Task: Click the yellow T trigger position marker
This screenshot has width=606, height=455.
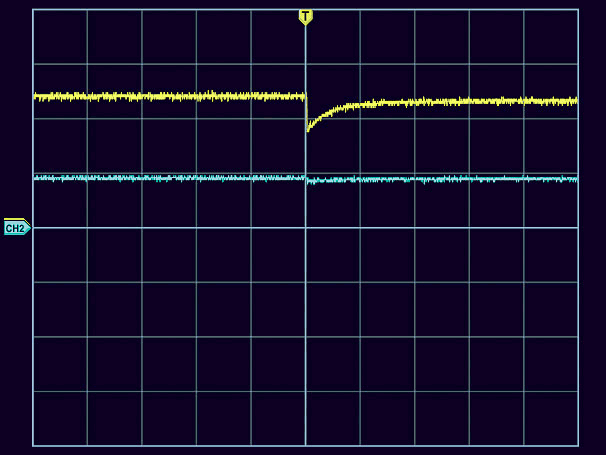Action: pos(306,17)
